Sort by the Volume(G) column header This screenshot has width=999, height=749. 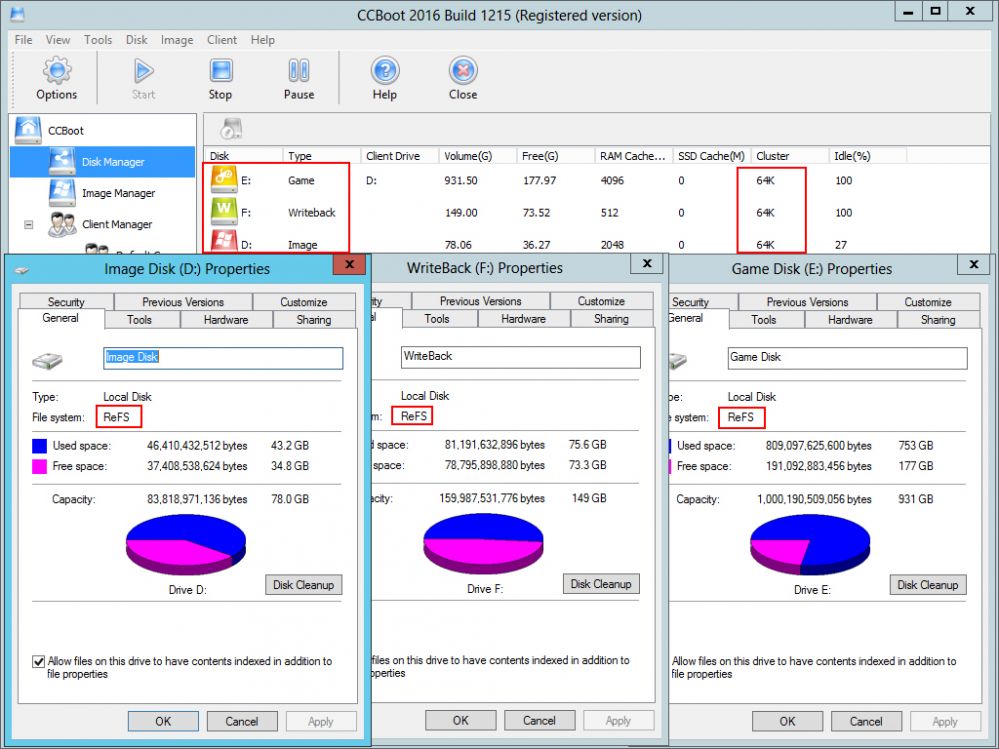pyautogui.click(x=477, y=155)
